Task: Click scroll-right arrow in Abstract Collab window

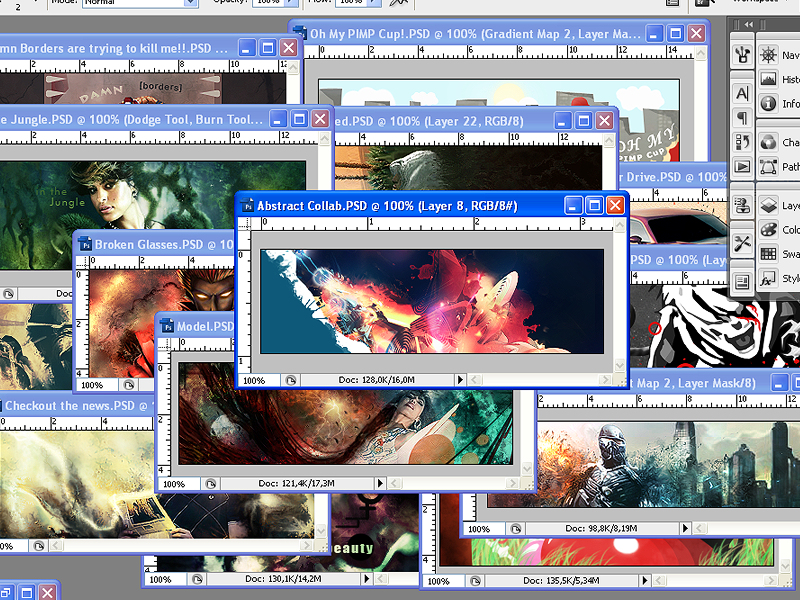Action: tap(606, 380)
